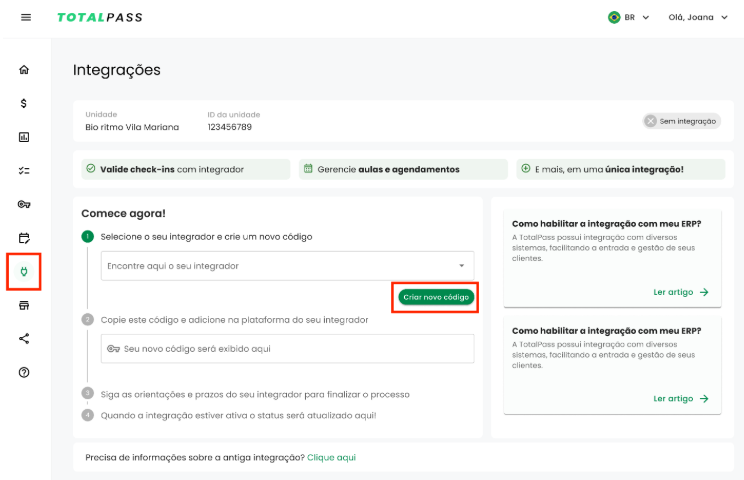
Task: Select the plug integrations icon in sidebar
Action: click(24, 271)
